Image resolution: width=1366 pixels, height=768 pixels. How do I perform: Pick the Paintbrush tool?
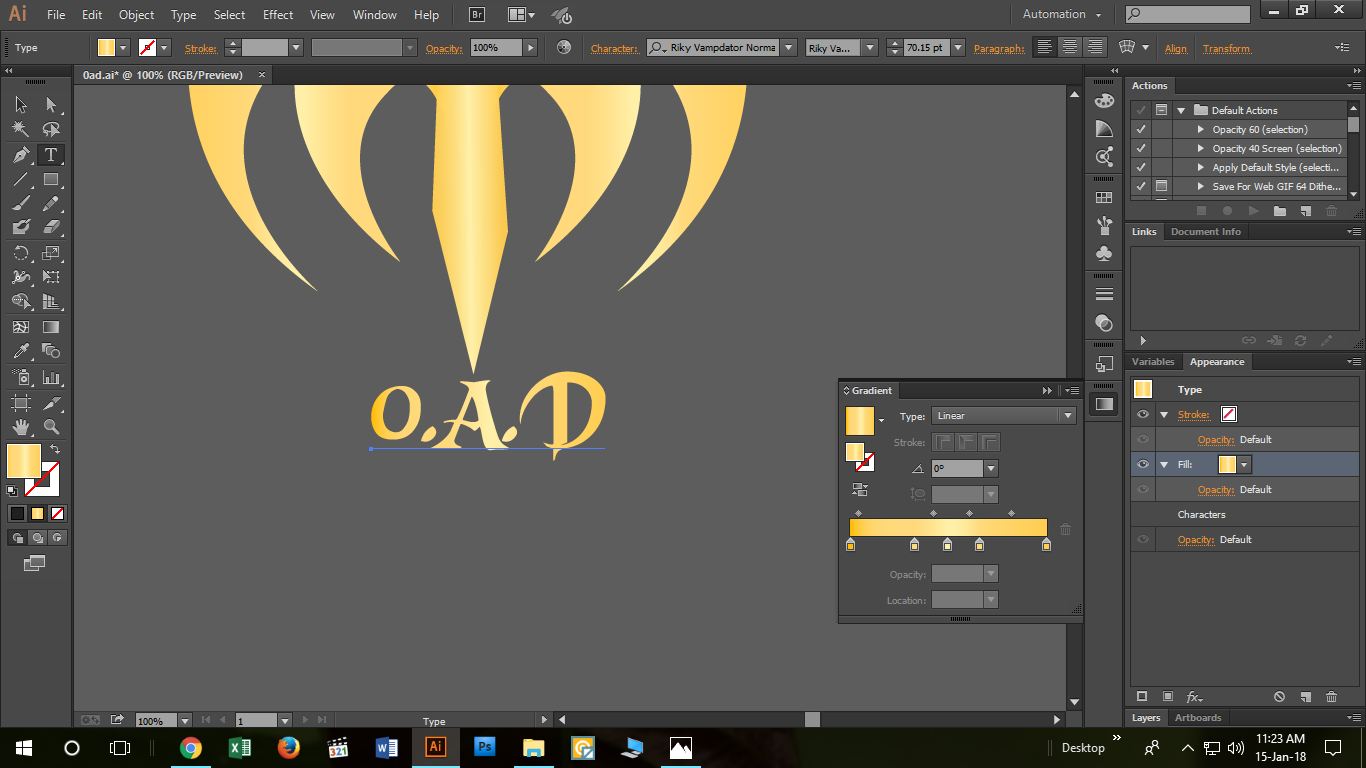click(21, 204)
